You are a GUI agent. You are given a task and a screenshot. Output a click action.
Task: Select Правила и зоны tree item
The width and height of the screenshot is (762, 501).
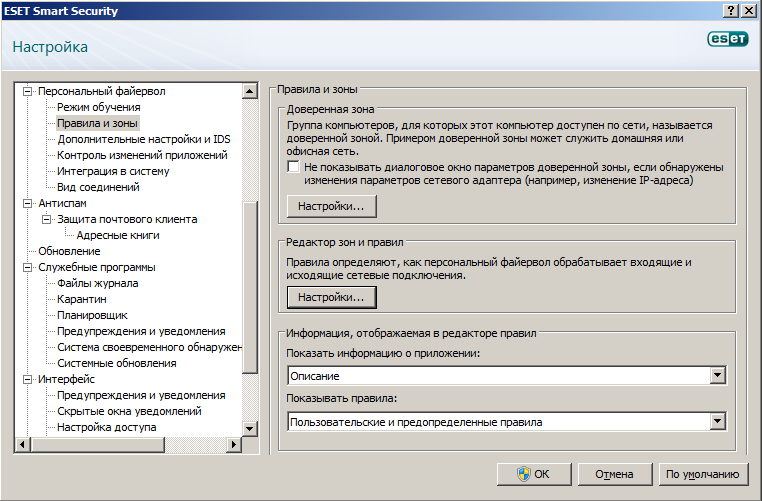(98, 123)
